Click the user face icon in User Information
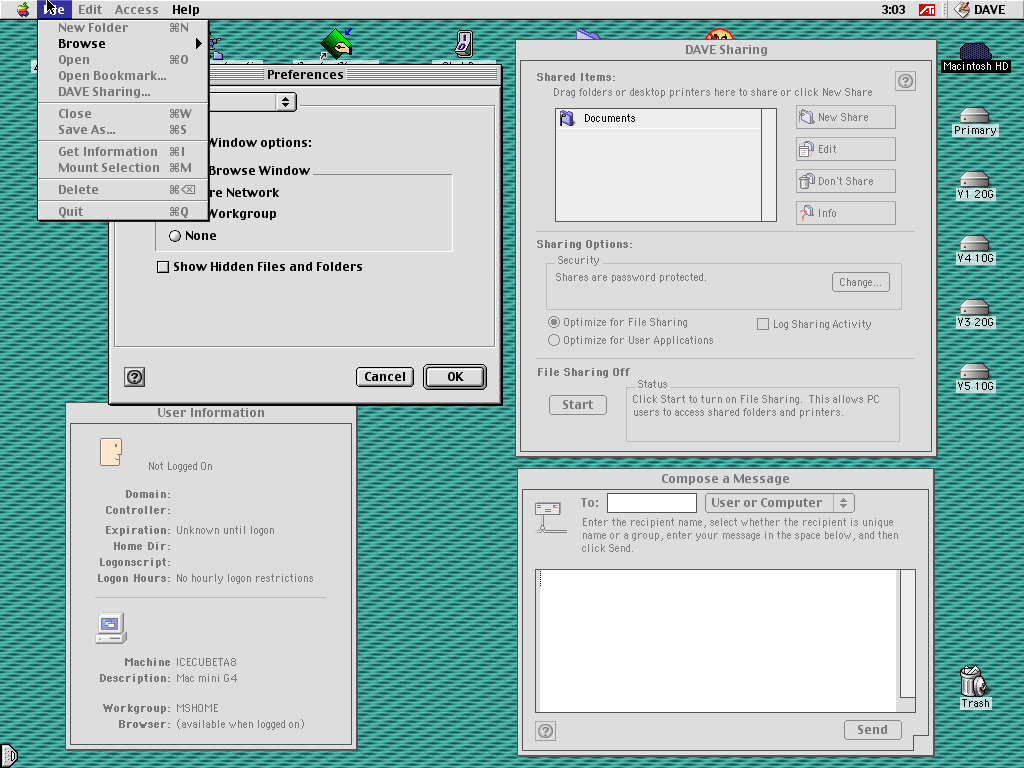 [x=111, y=451]
